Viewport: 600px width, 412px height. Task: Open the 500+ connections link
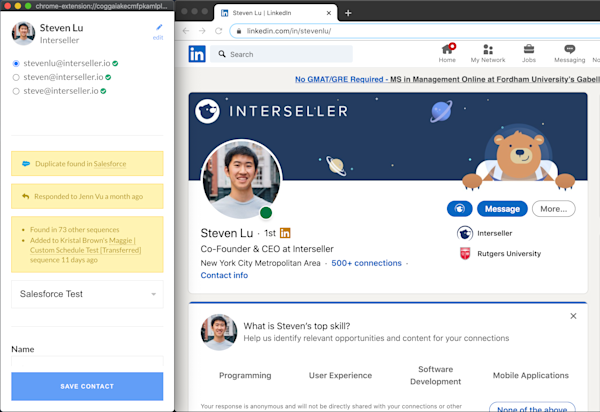pyautogui.click(x=366, y=263)
